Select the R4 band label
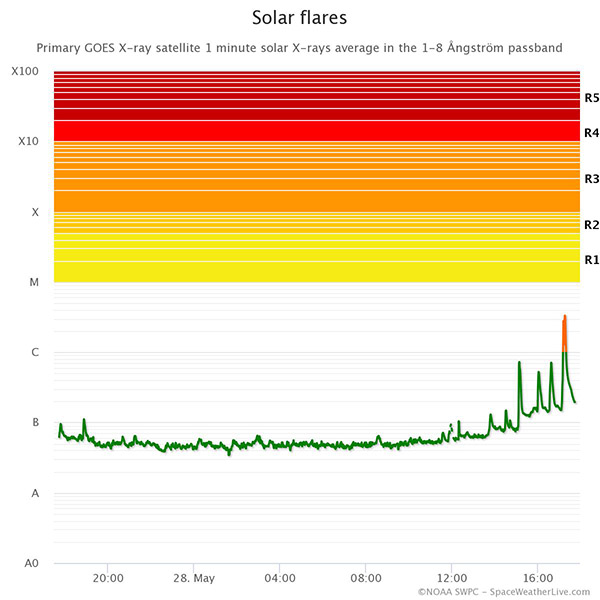The height and width of the screenshot is (600, 600). pyautogui.click(x=591, y=133)
